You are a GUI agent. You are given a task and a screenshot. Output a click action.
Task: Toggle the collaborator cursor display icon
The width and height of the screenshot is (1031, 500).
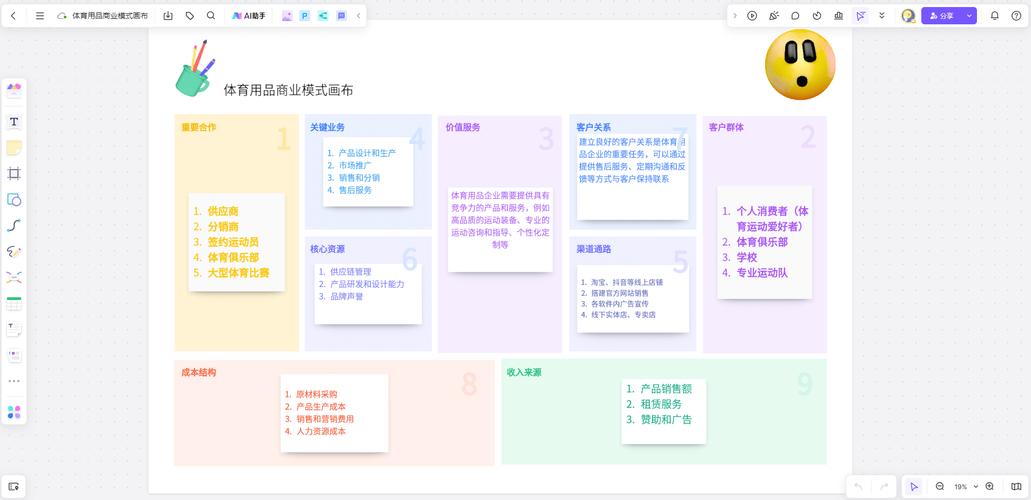coord(860,16)
